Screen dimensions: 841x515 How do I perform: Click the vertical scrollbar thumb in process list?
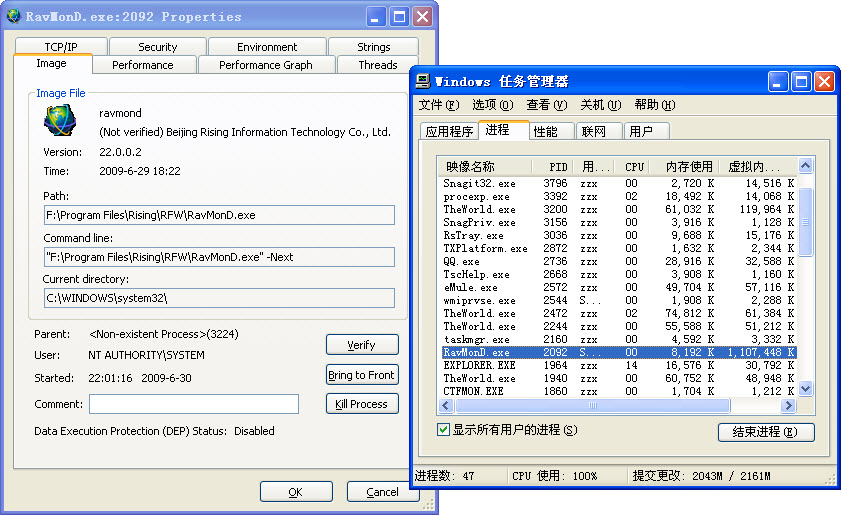coord(805,222)
